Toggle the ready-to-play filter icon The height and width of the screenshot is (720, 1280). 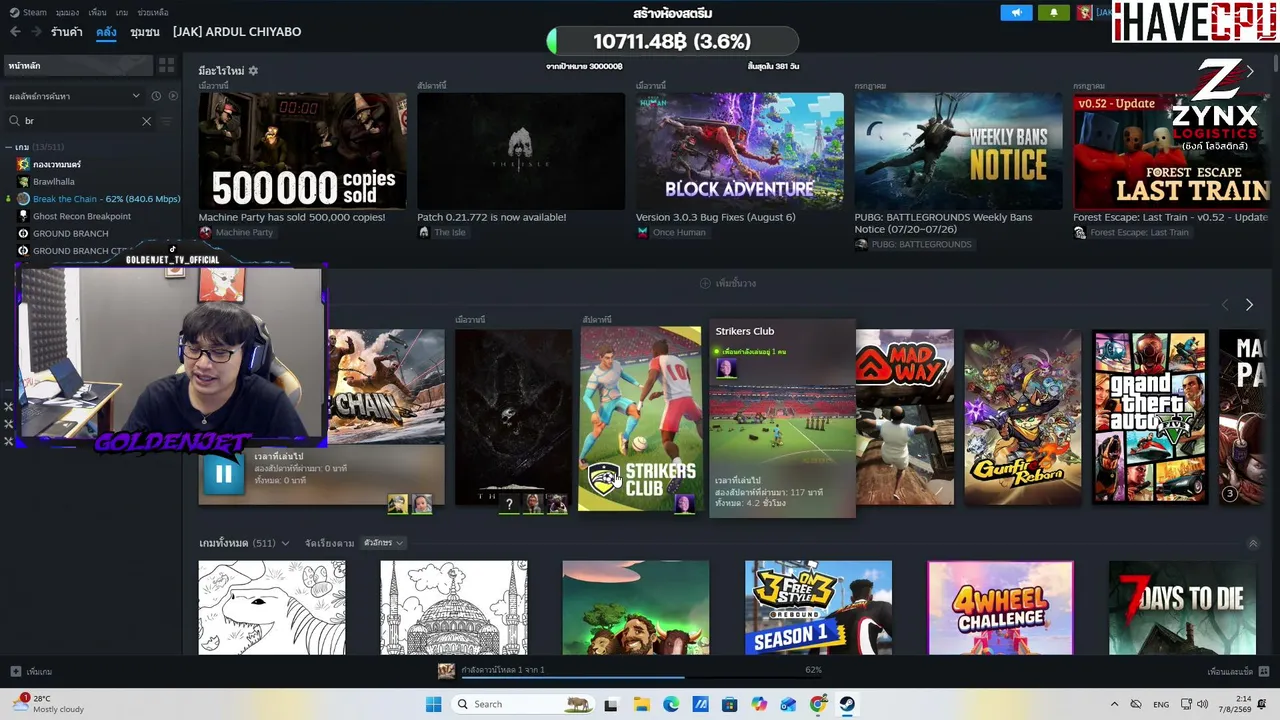173,96
